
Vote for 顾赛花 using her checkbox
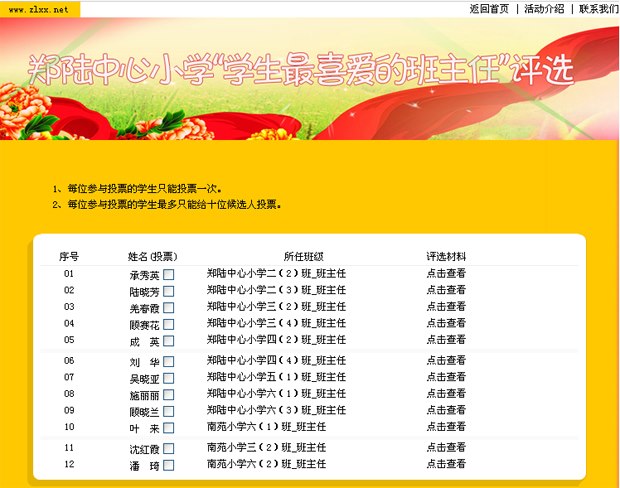click(169, 324)
